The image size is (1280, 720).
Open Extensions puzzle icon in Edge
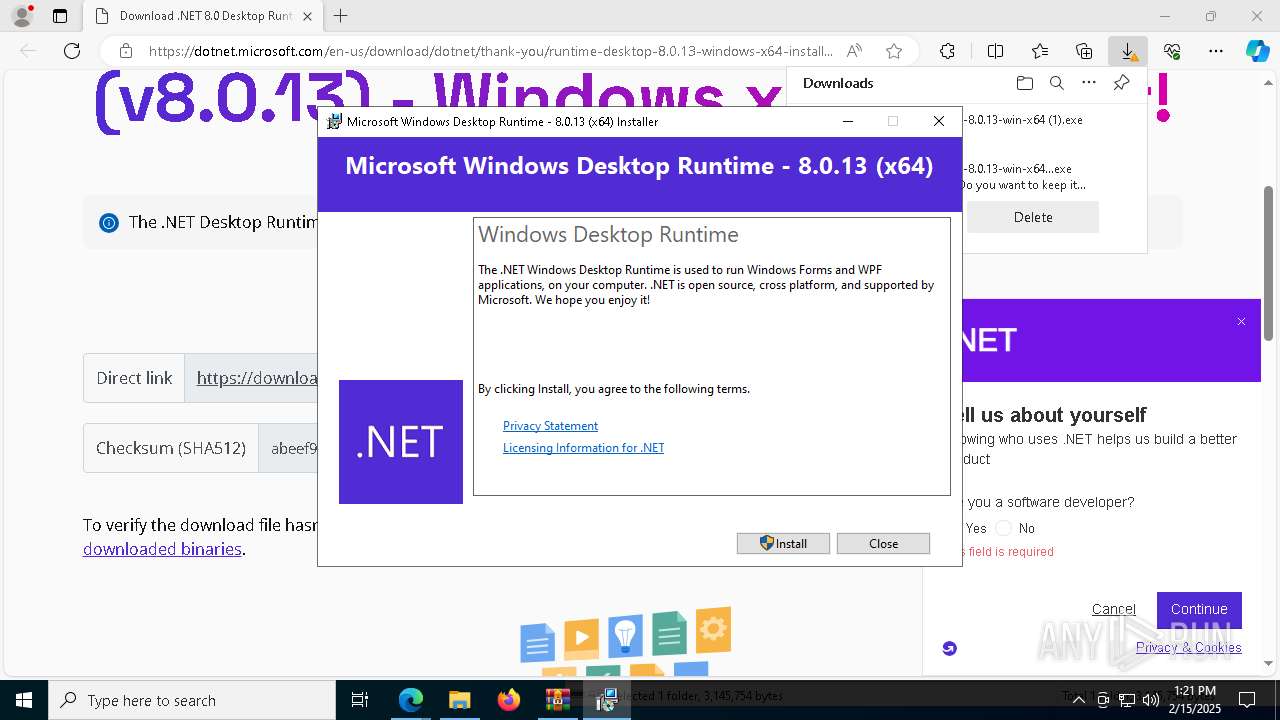(x=947, y=51)
